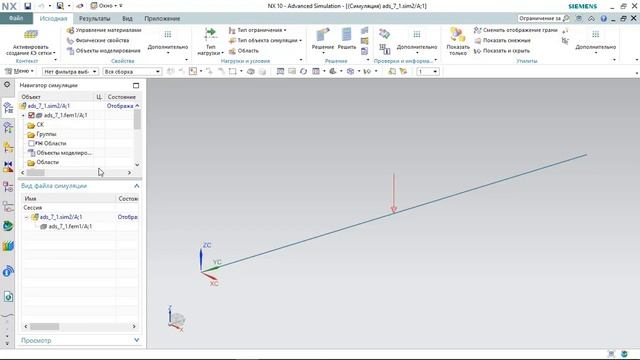Select ads_7_1.sim2/A;1 in Навигатор симуляции
Screen dimensions: 640x360
48,106
